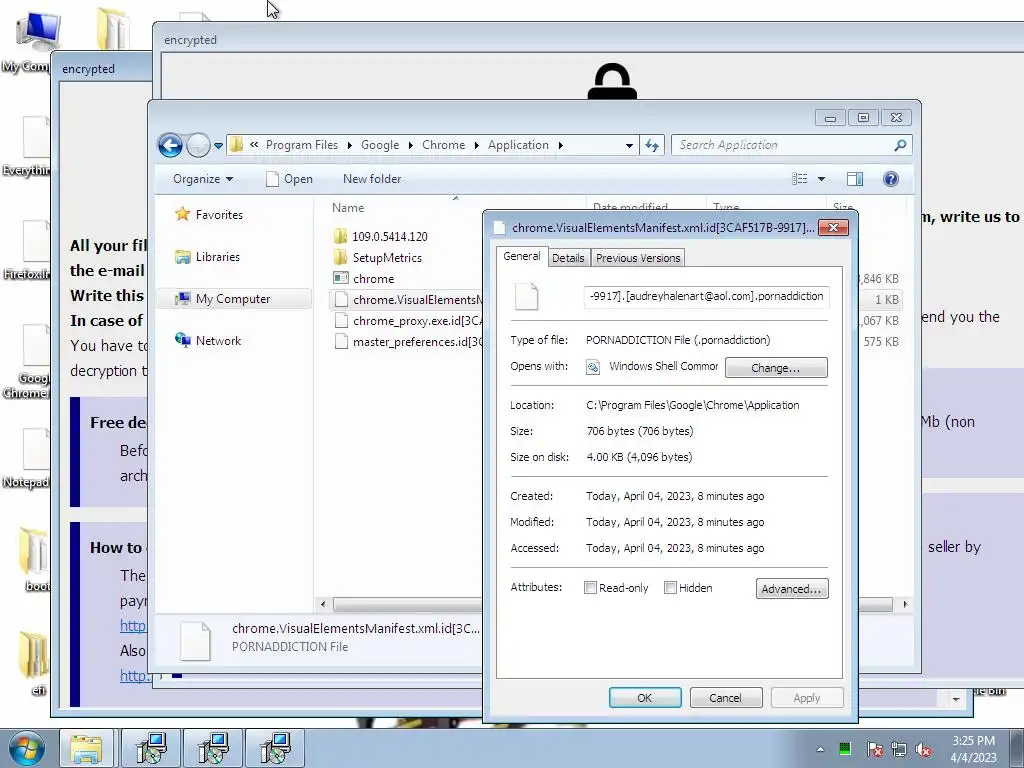The height and width of the screenshot is (768, 1024).
Task: Click the horizontal scrollbar left arrow
Action: pyautogui.click(x=323, y=604)
